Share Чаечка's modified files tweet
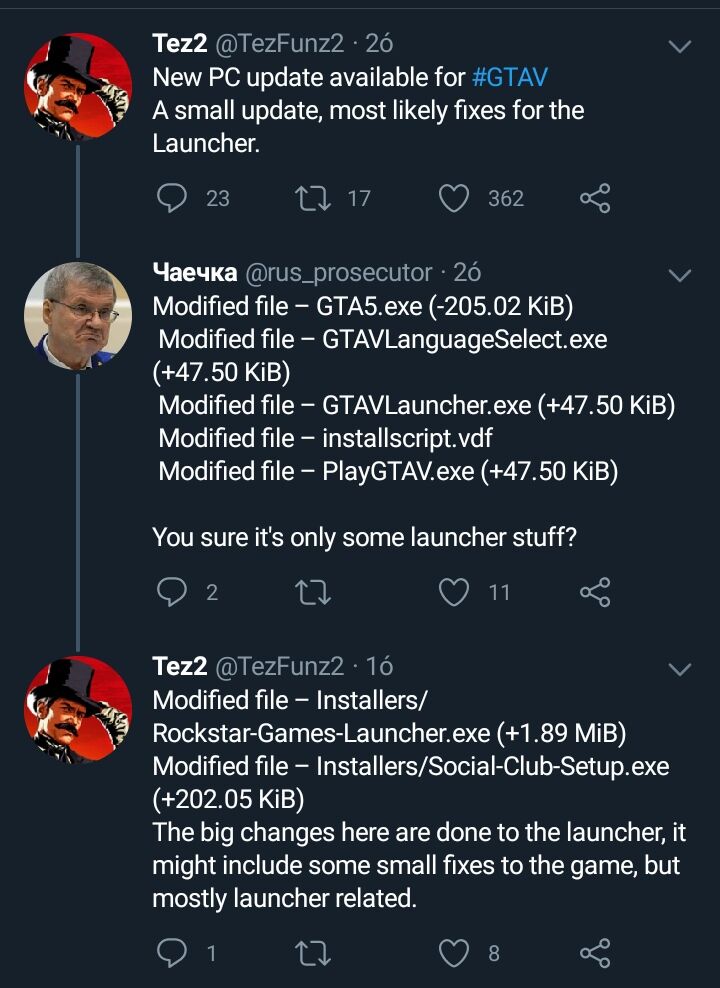The height and width of the screenshot is (988, 720). pos(595,592)
